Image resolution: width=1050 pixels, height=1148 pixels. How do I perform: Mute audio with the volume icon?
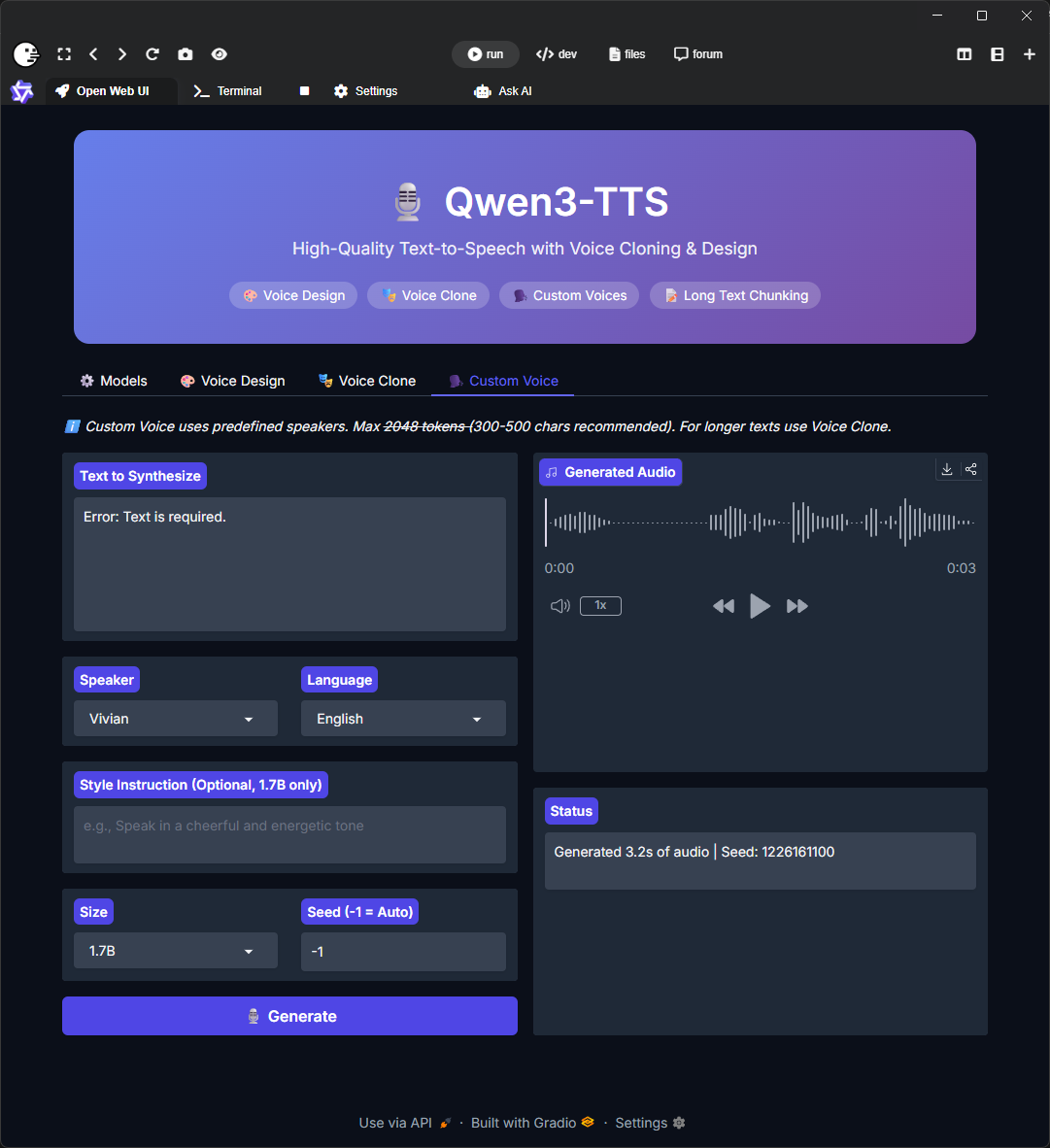560,605
